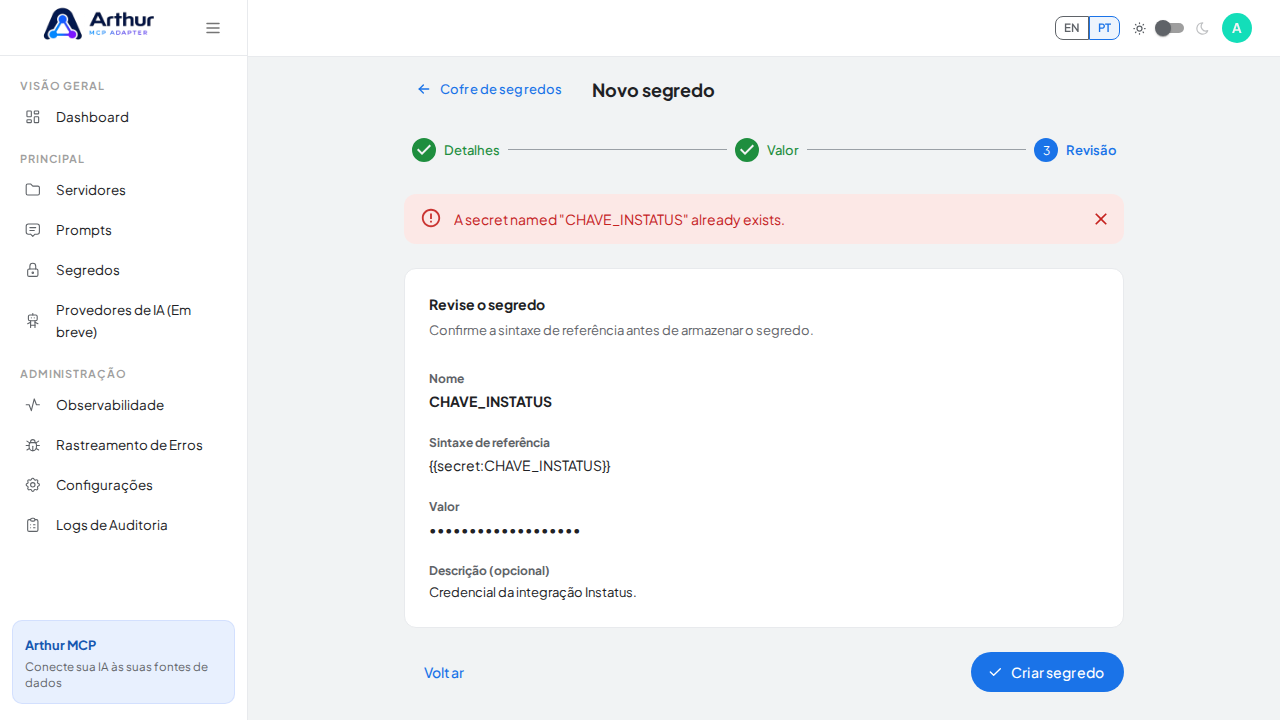Viewport: 1280px width, 720px height.
Task: Dismiss the 'already exists' error banner
Action: pyautogui.click(x=1101, y=219)
